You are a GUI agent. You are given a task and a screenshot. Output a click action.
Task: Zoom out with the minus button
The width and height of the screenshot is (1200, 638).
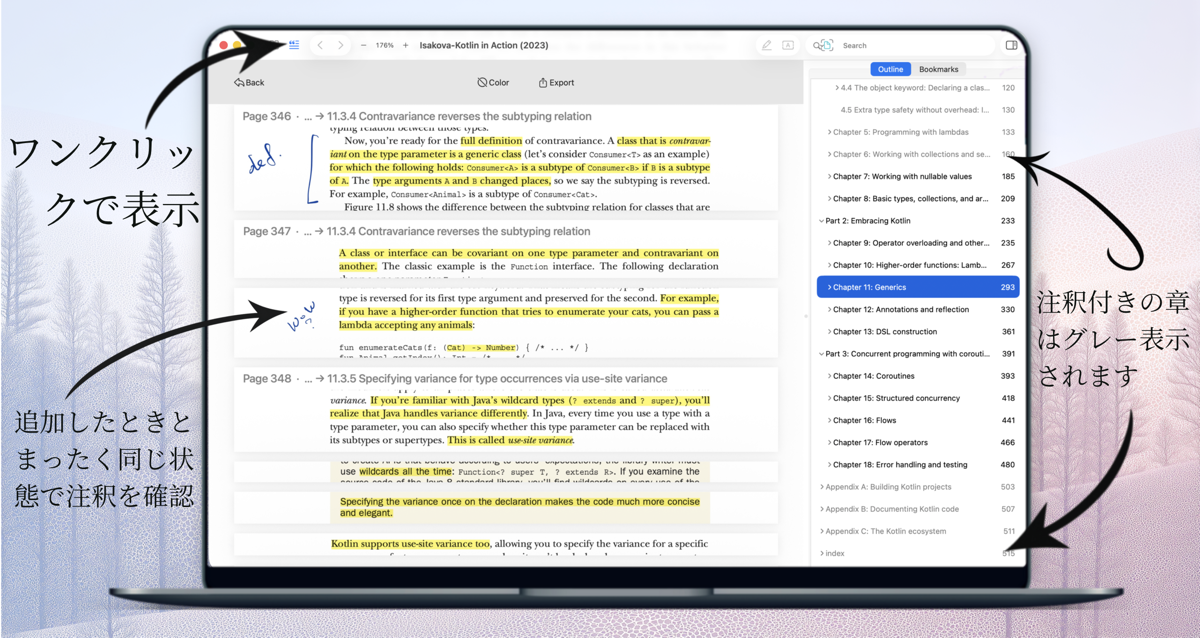(363, 45)
